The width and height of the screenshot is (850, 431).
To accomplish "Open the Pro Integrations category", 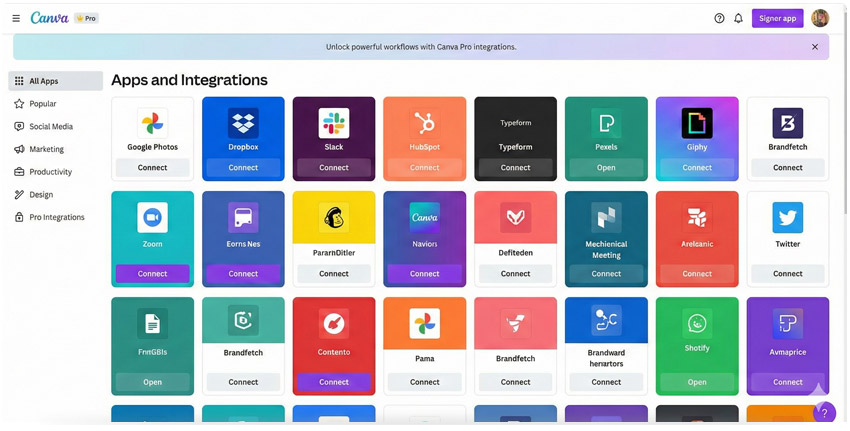I will coord(56,217).
